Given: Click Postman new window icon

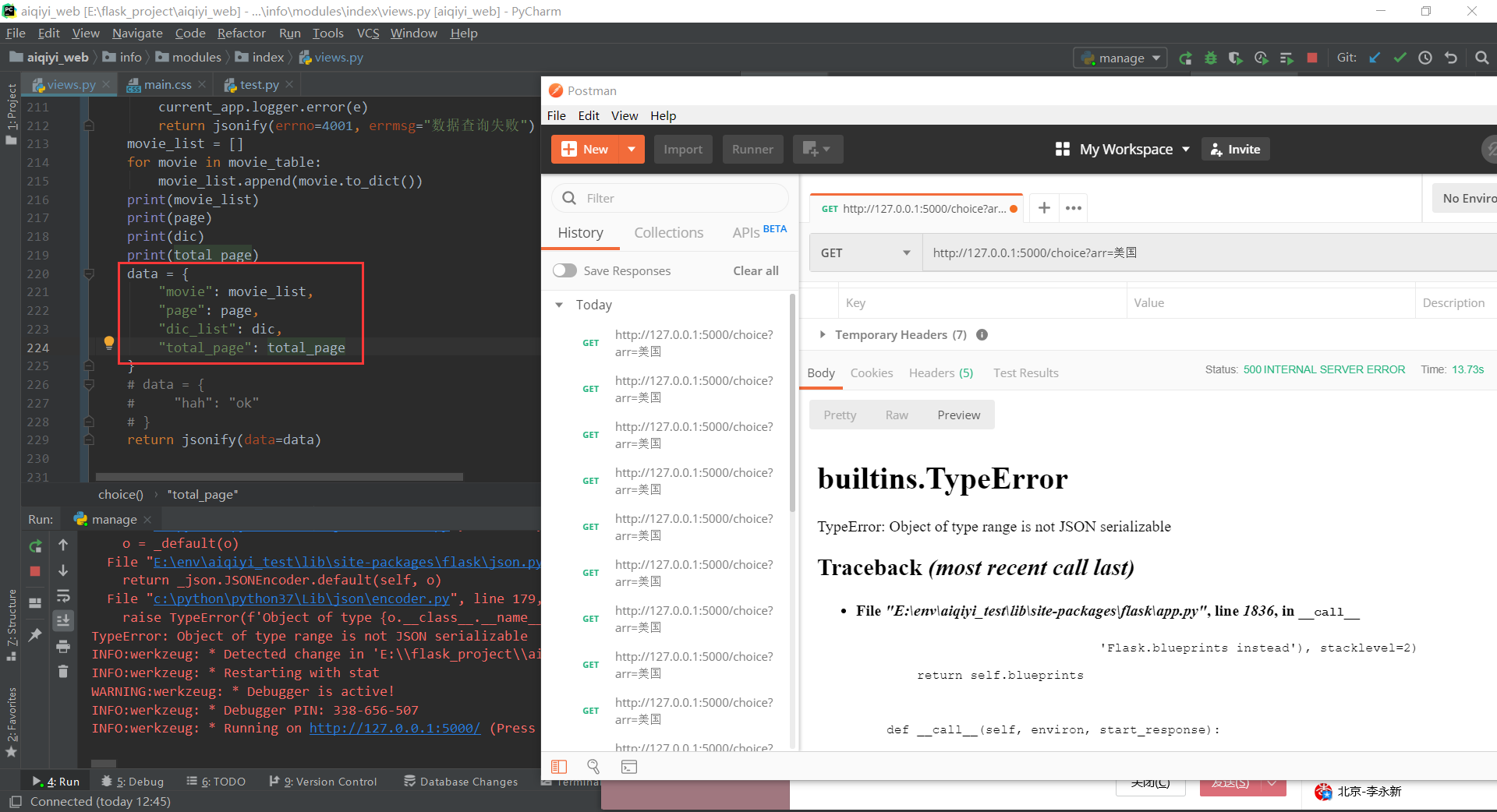Looking at the screenshot, I should tap(817, 149).
